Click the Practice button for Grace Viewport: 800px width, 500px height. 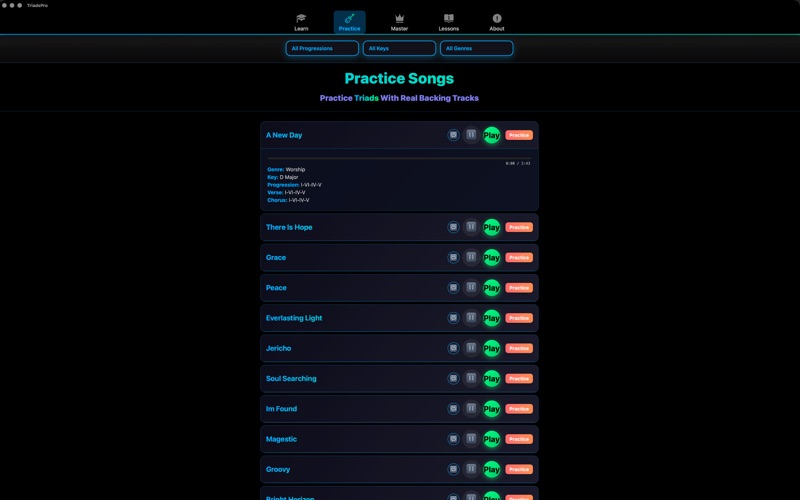click(x=519, y=258)
